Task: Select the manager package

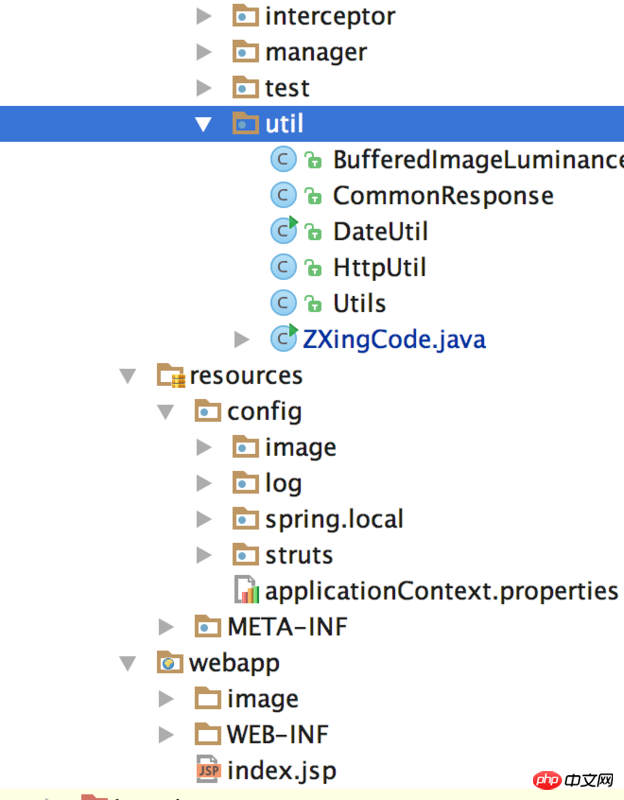Action: 315,52
